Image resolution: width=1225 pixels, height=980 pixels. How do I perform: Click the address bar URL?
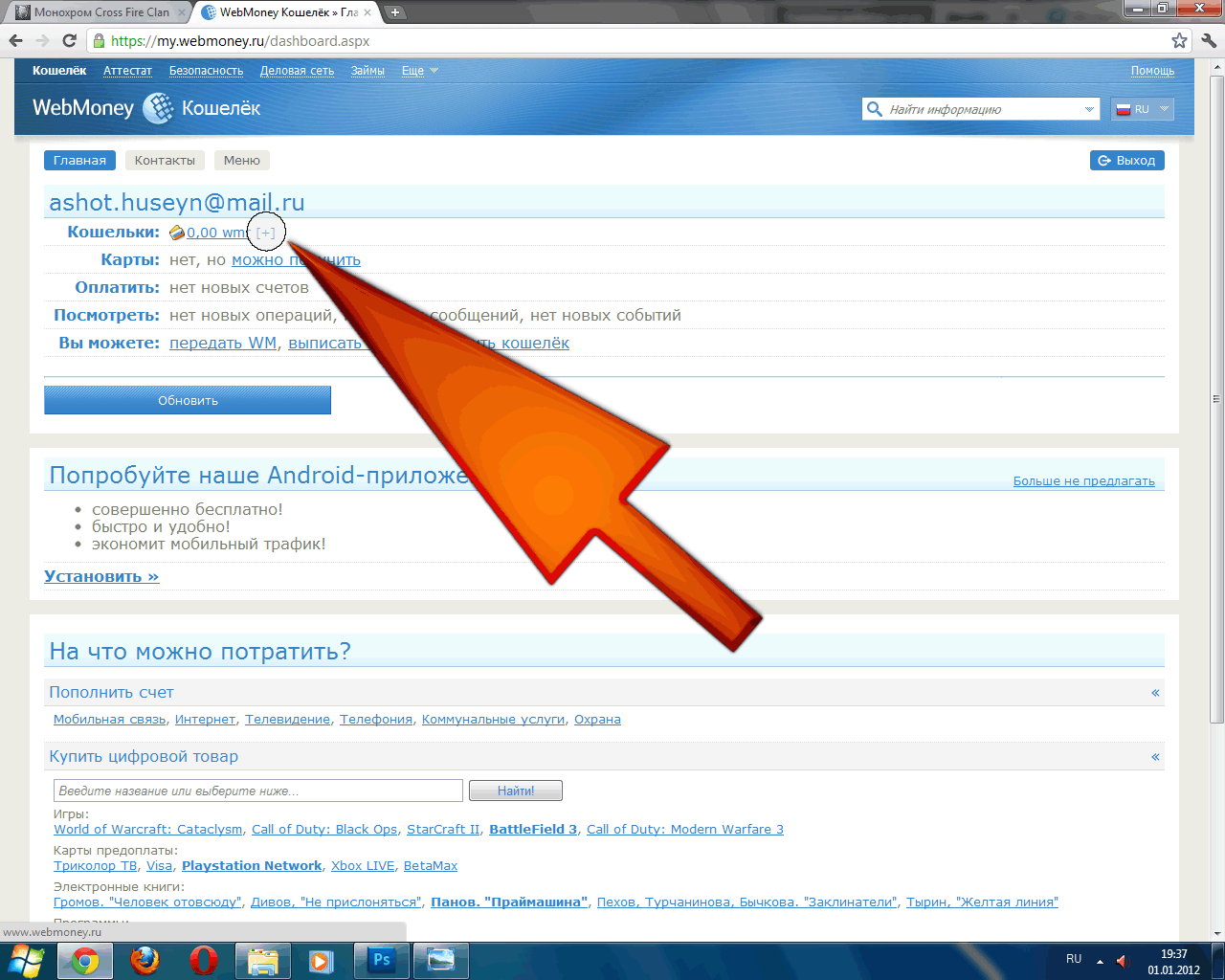point(240,41)
